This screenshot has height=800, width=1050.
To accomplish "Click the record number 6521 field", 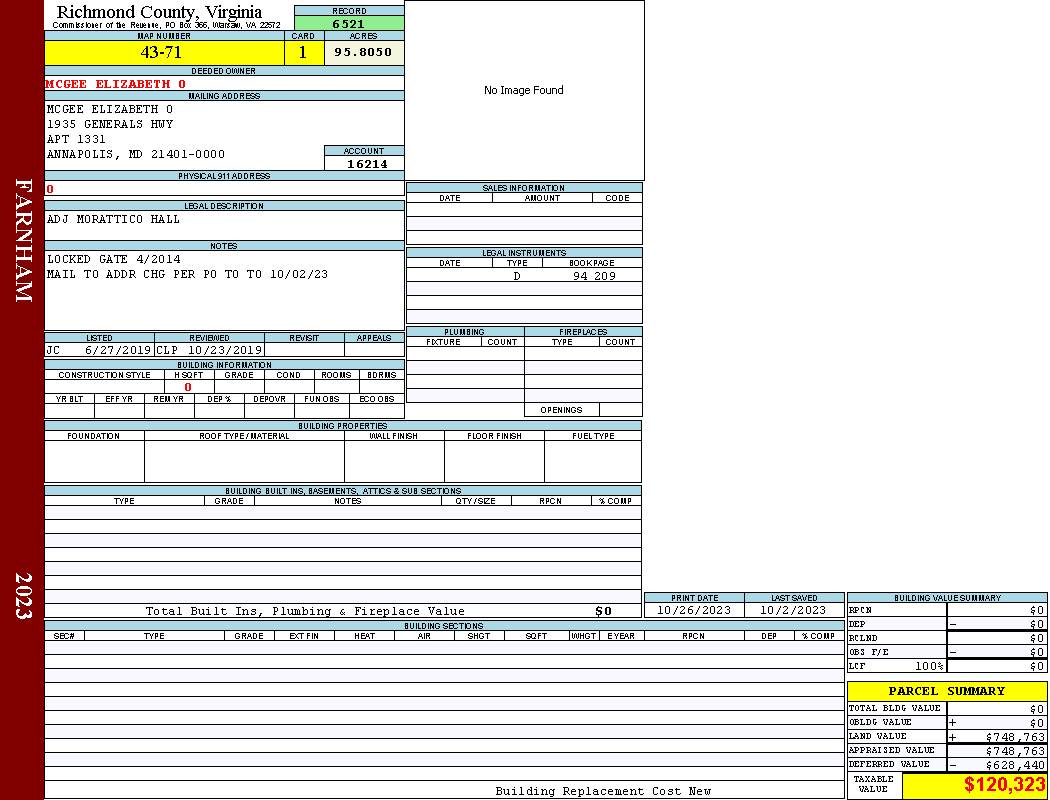I will [x=348, y=24].
